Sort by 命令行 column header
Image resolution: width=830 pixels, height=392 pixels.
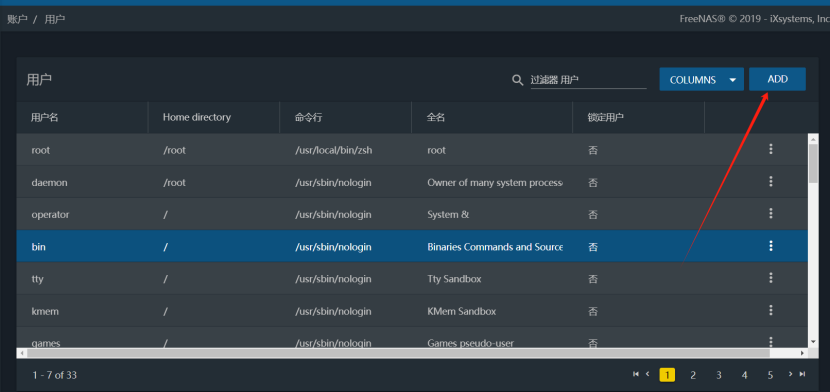point(308,117)
